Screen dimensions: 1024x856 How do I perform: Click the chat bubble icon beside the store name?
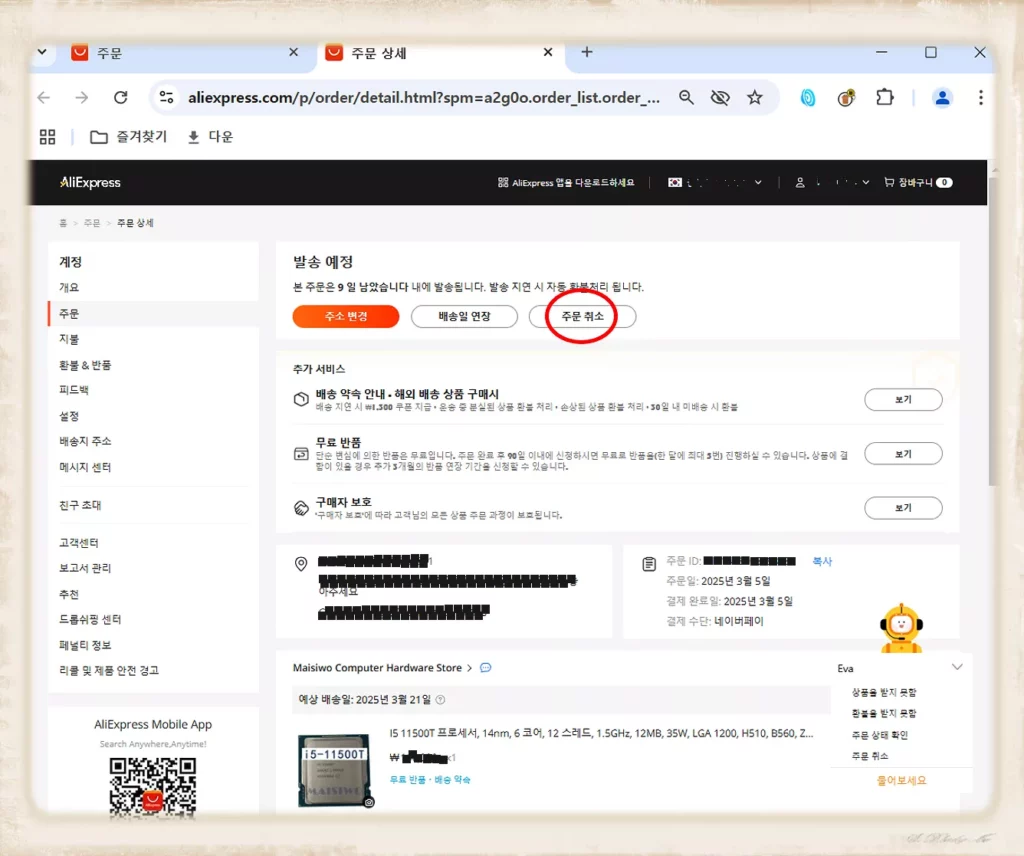[485, 667]
